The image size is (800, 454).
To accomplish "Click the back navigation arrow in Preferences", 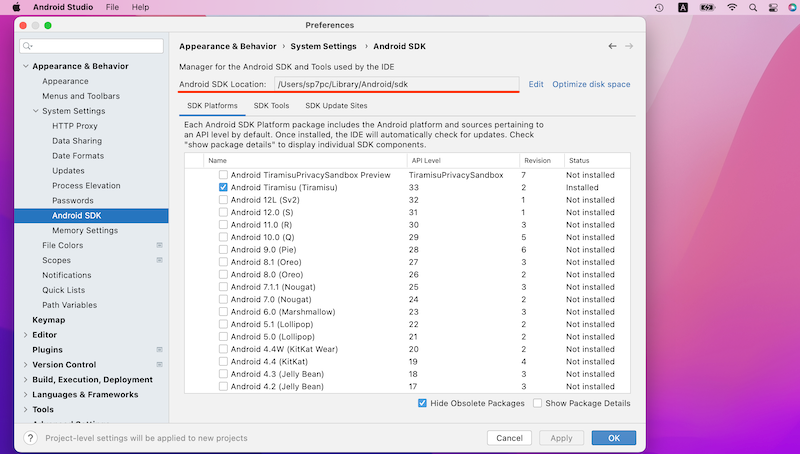I will click(x=612, y=46).
